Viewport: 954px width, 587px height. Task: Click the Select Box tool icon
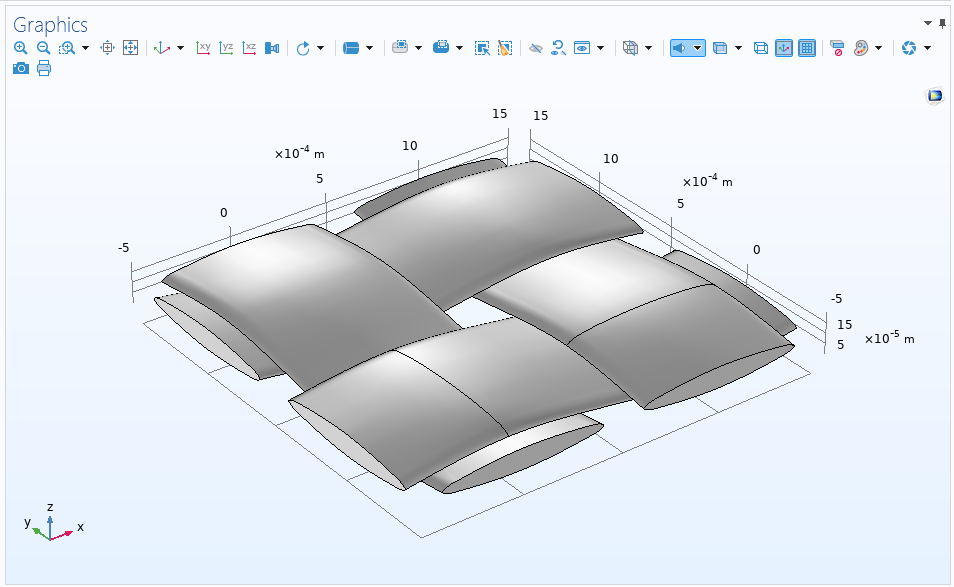click(x=482, y=48)
